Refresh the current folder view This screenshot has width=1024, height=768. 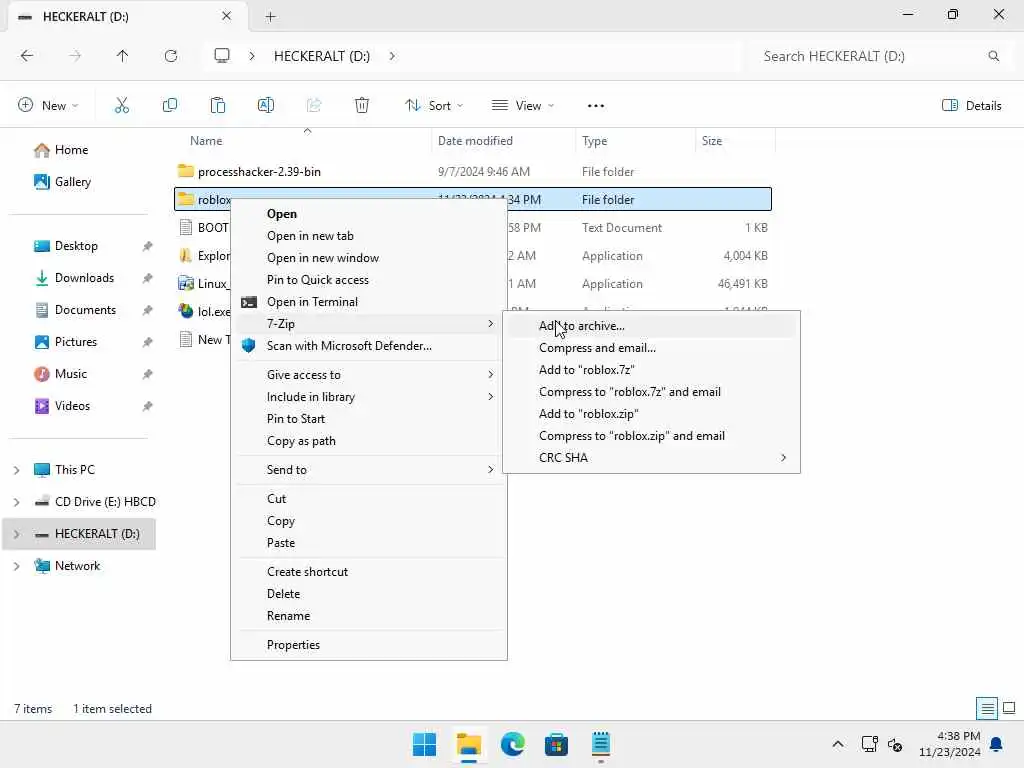171,56
